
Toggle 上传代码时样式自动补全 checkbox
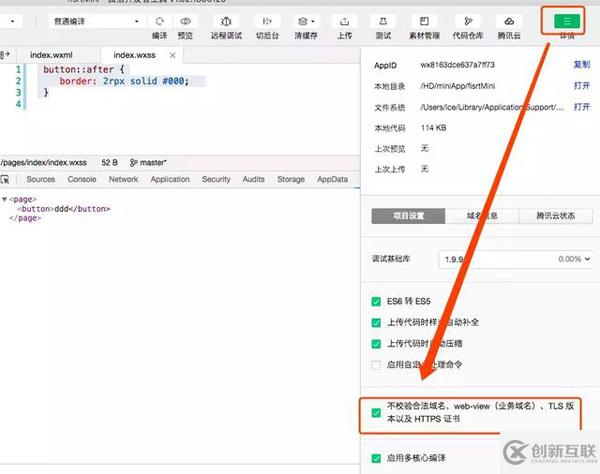point(376,323)
